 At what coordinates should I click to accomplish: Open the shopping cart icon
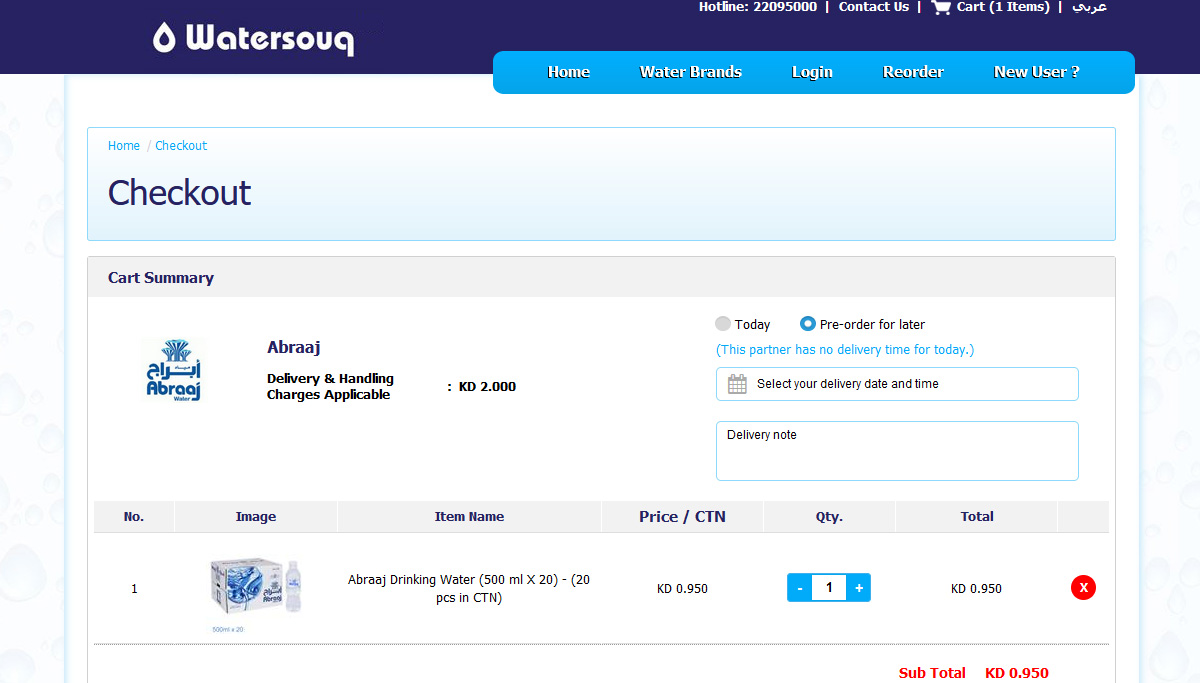(x=941, y=7)
